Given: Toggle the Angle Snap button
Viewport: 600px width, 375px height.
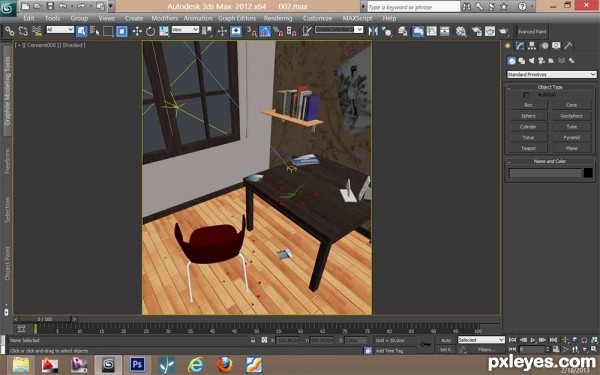Looking at the screenshot, I should click(x=265, y=31).
